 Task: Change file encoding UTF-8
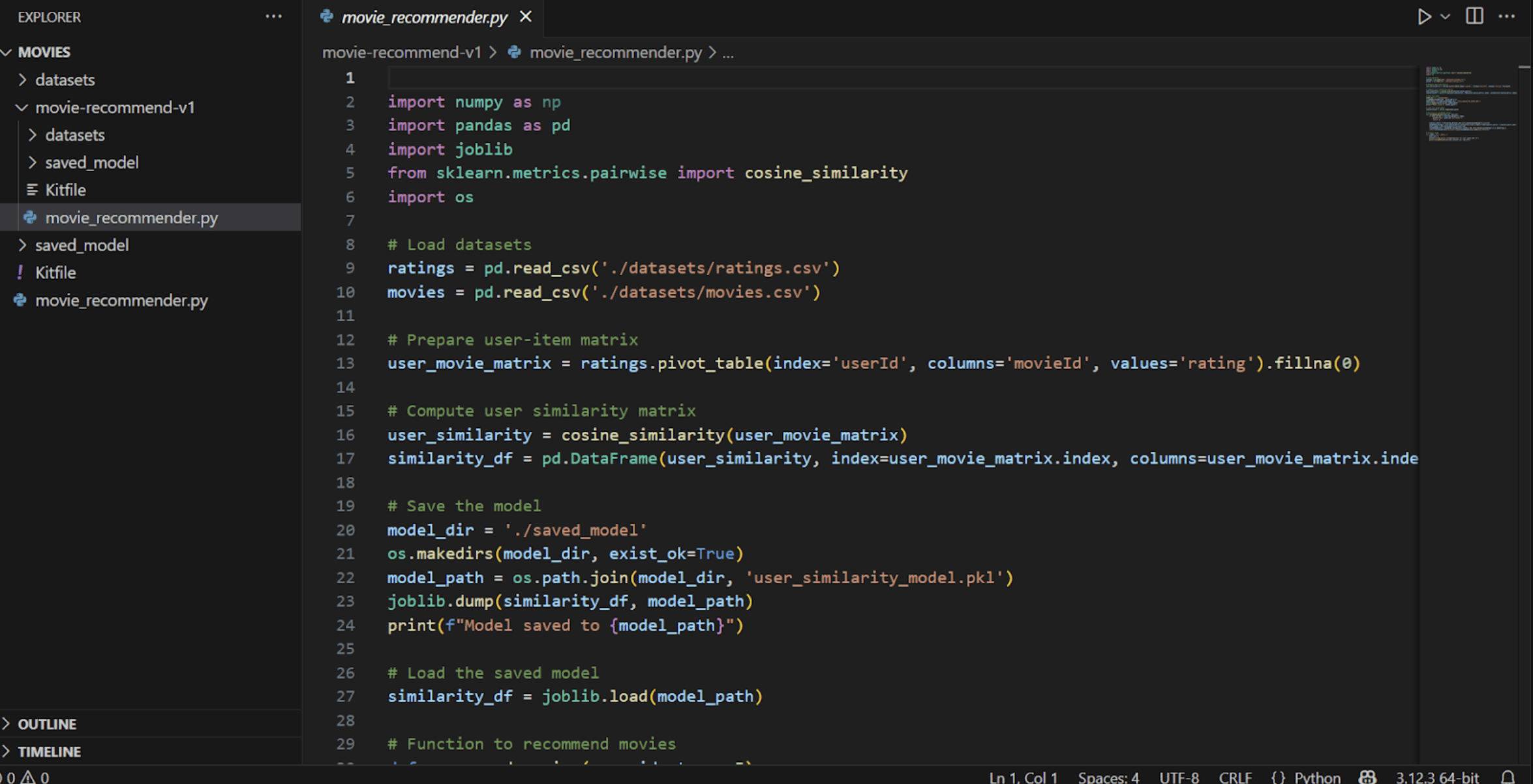click(1179, 777)
